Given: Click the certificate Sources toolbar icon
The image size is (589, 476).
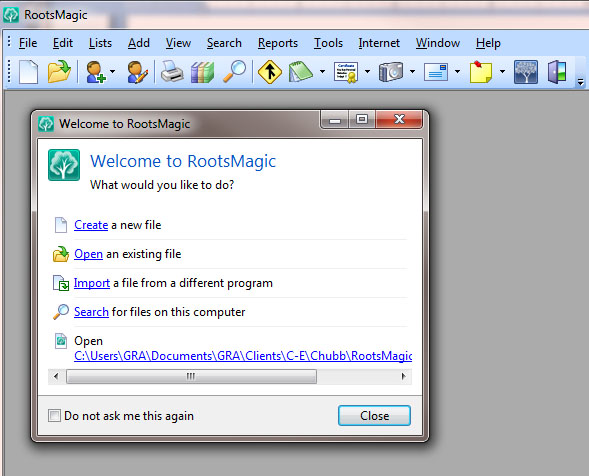Looking at the screenshot, I should [346, 72].
